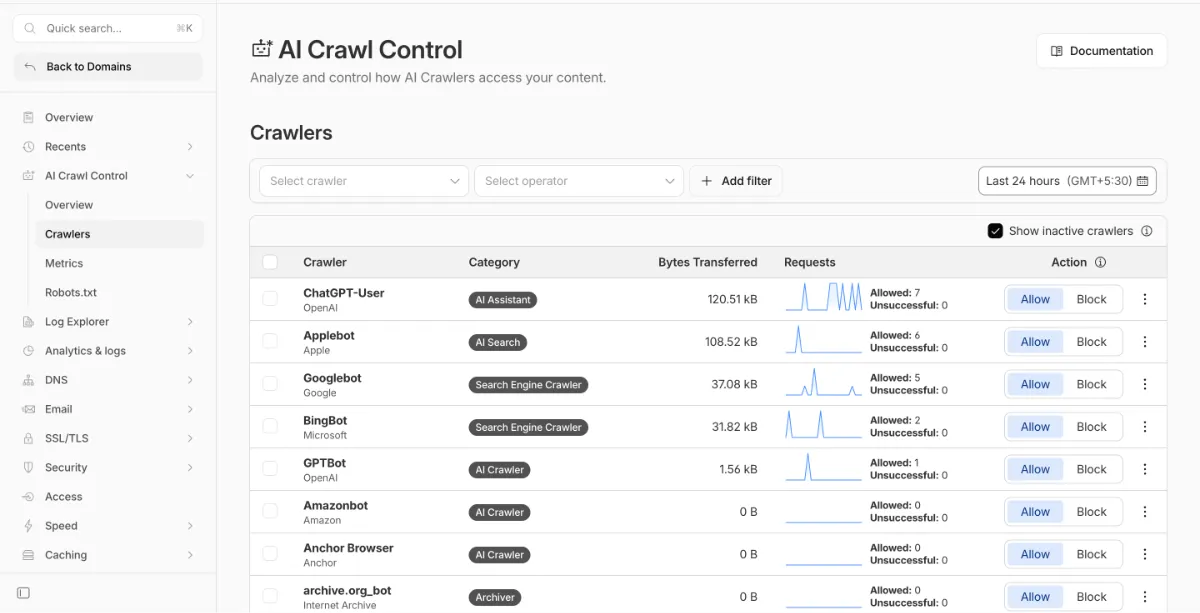Image resolution: width=1200 pixels, height=613 pixels.
Task: Collapse the sidebar using the bottom-left panel icon
Action: point(22,592)
